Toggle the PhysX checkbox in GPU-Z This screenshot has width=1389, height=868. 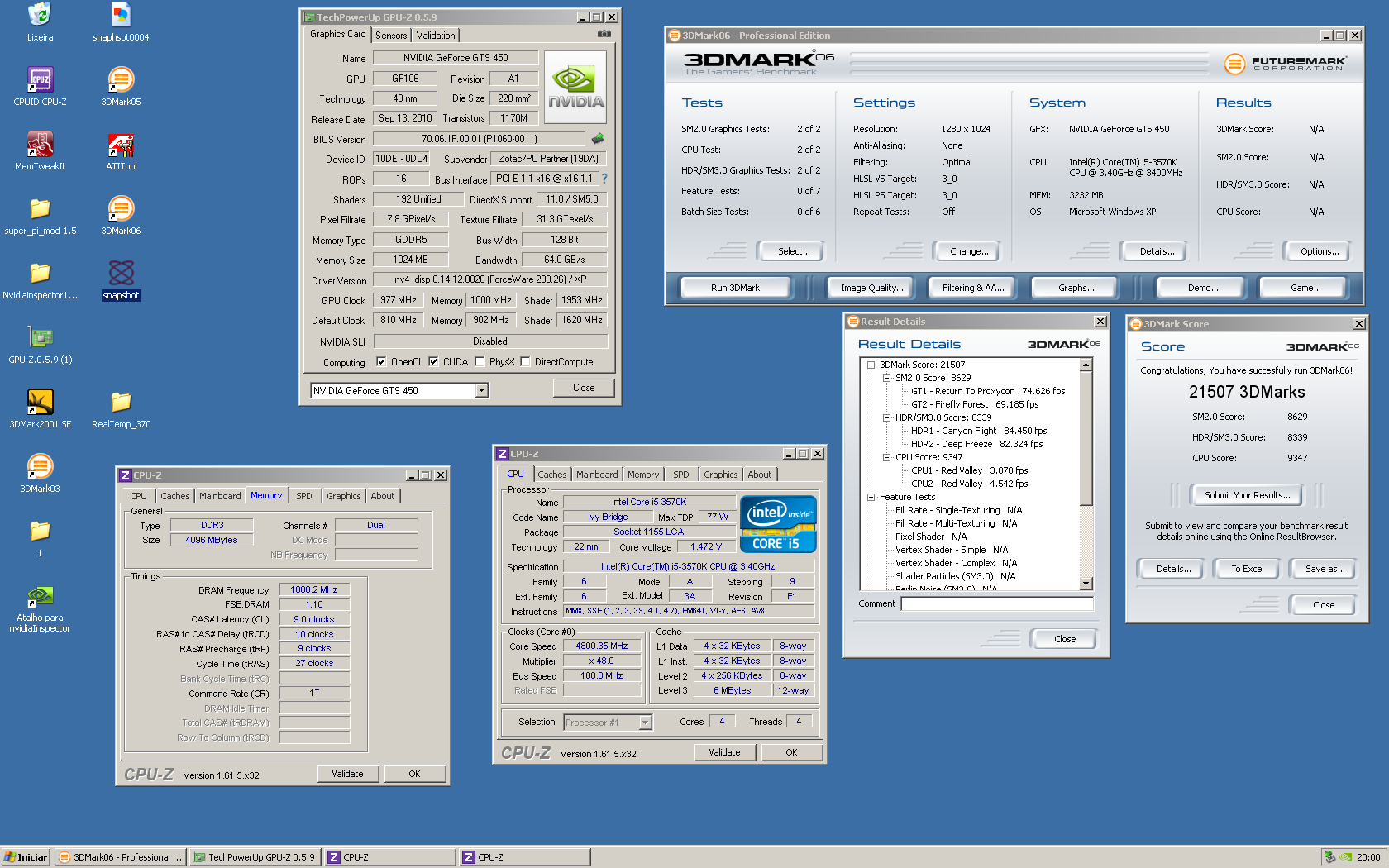pyautogui.click(x=480, y=361)
